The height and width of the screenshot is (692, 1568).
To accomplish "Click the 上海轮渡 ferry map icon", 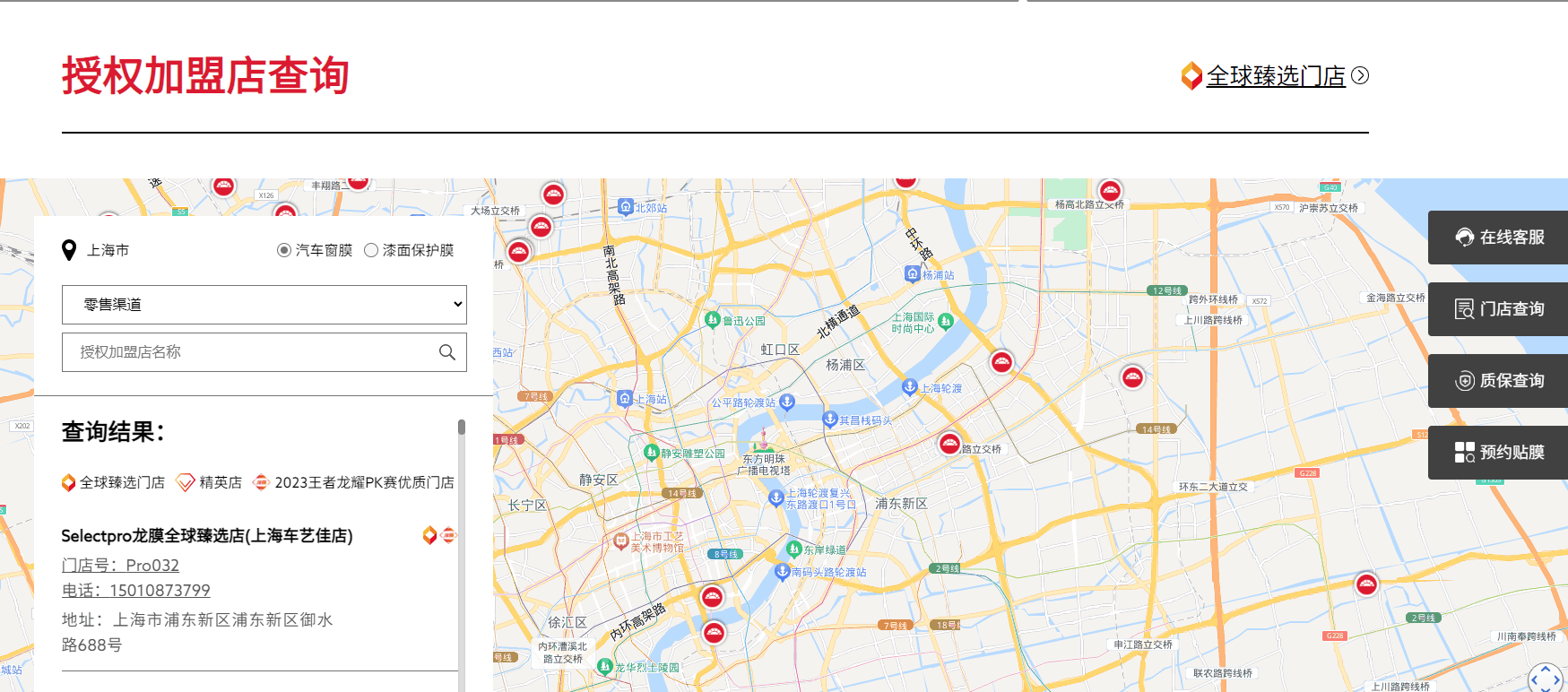I will 910,387.
